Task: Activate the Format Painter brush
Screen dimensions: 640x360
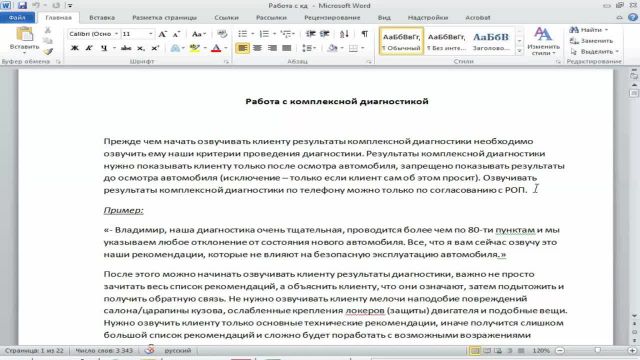Action: click(x=48, y=51)
